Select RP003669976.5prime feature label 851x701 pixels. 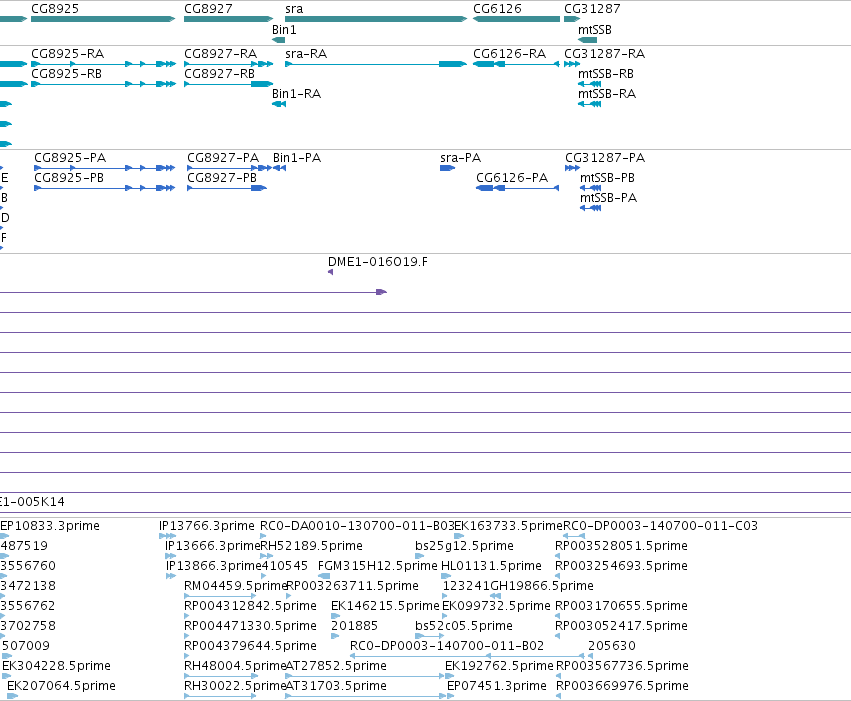tap(623, 686)
